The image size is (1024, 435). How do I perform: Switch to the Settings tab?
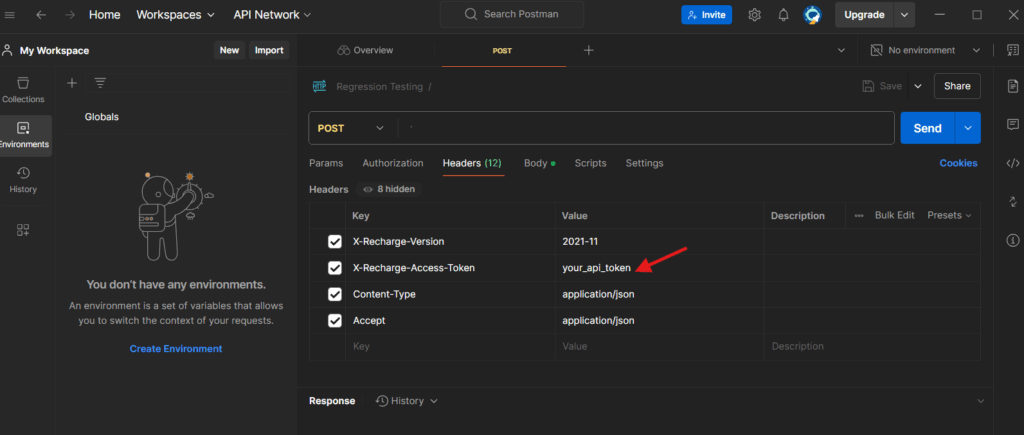pos(644,163)
